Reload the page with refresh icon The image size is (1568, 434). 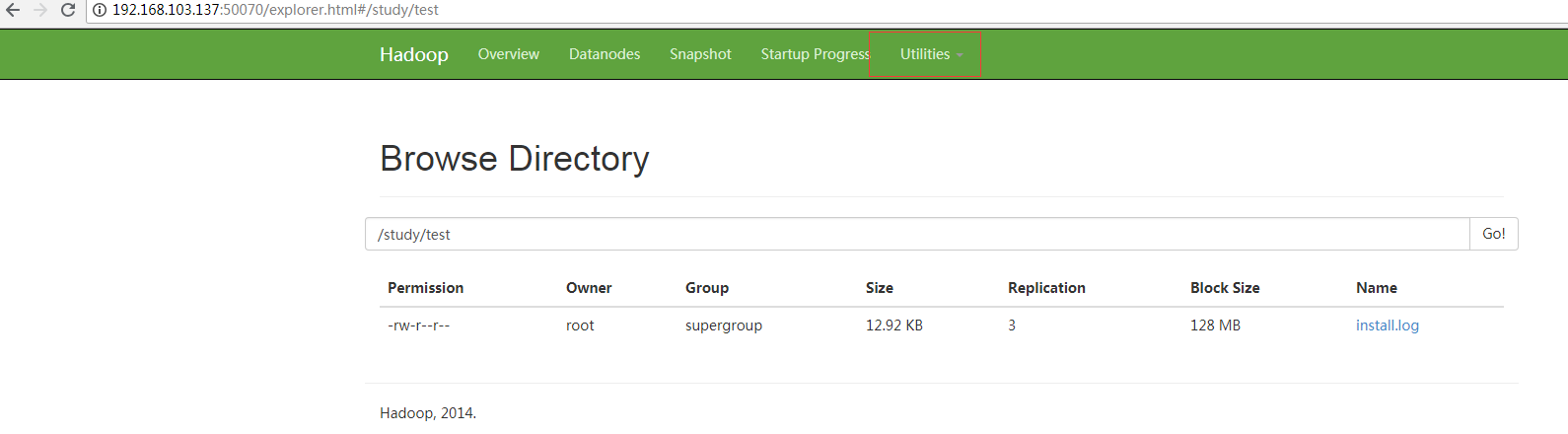68,10
